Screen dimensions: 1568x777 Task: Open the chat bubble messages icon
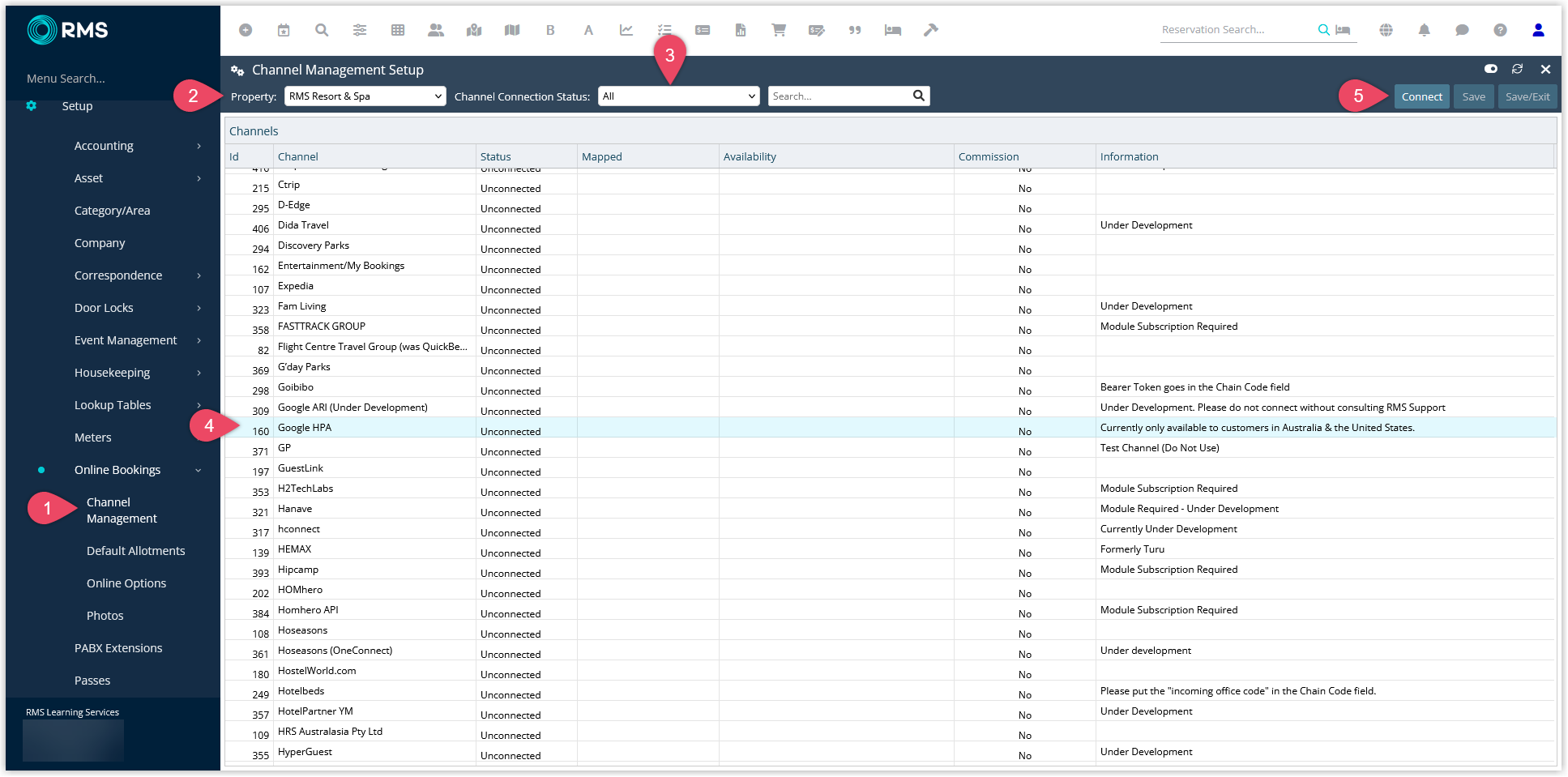[x=1462, y=30]
